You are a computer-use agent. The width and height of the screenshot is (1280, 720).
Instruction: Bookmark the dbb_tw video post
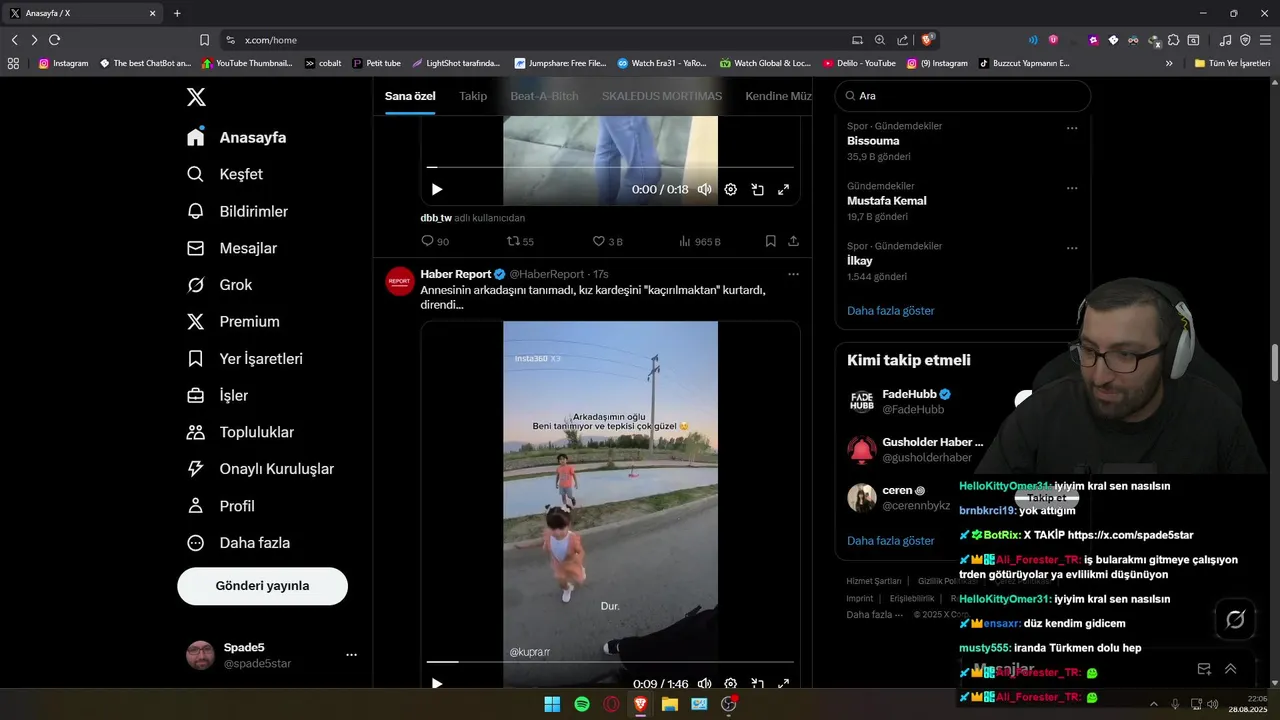pos(771,241)
